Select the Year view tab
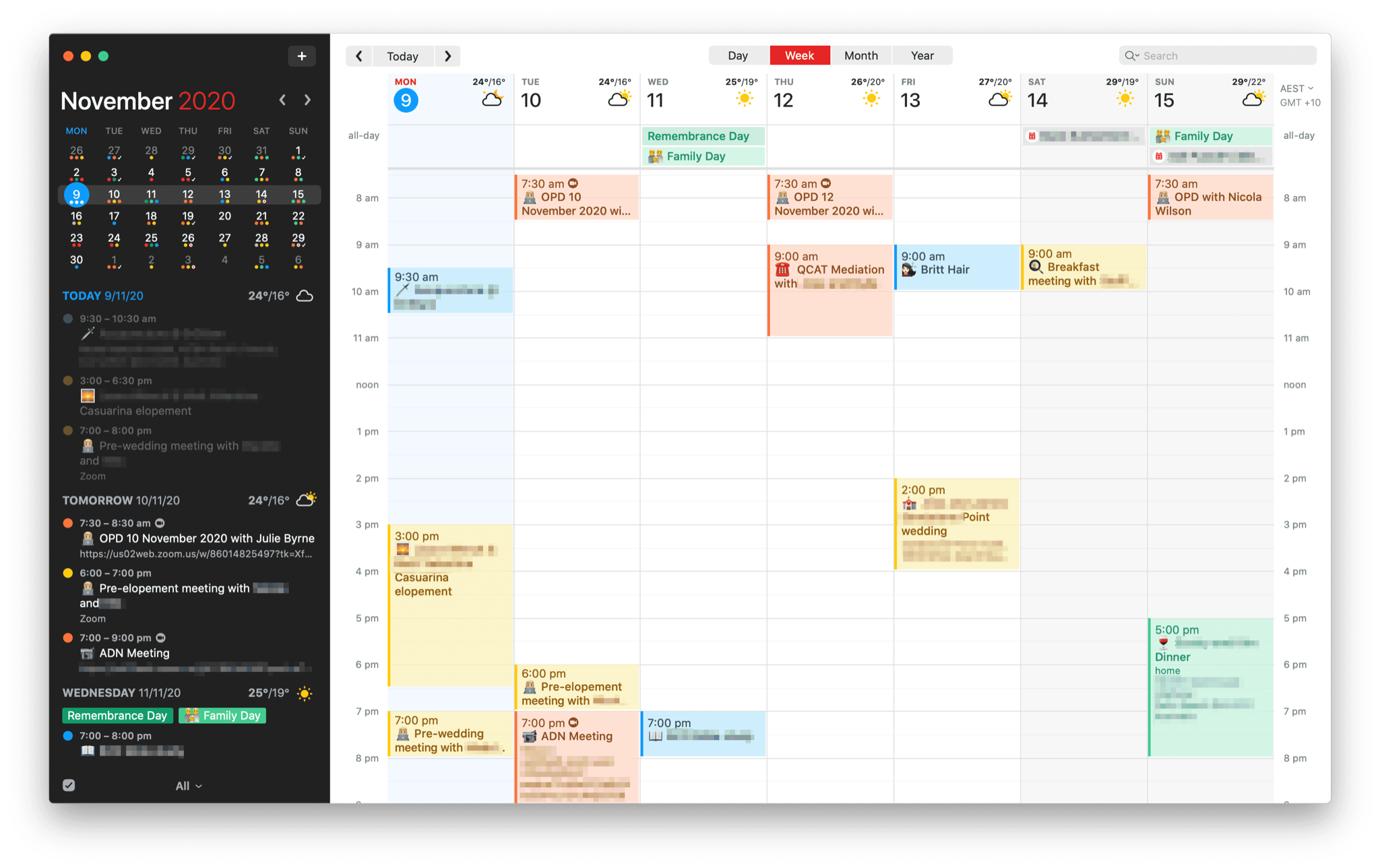This screenshot has height=868, width=1380. point(922,56)
